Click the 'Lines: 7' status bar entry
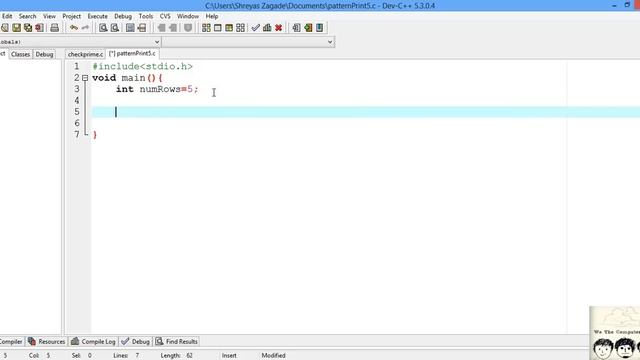640x360 pixels. click(126, 356)
